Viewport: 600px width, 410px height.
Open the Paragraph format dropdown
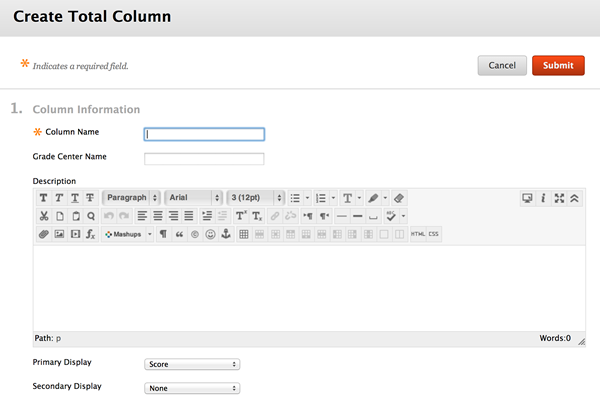pyautogui.click(x=131, y=198)
